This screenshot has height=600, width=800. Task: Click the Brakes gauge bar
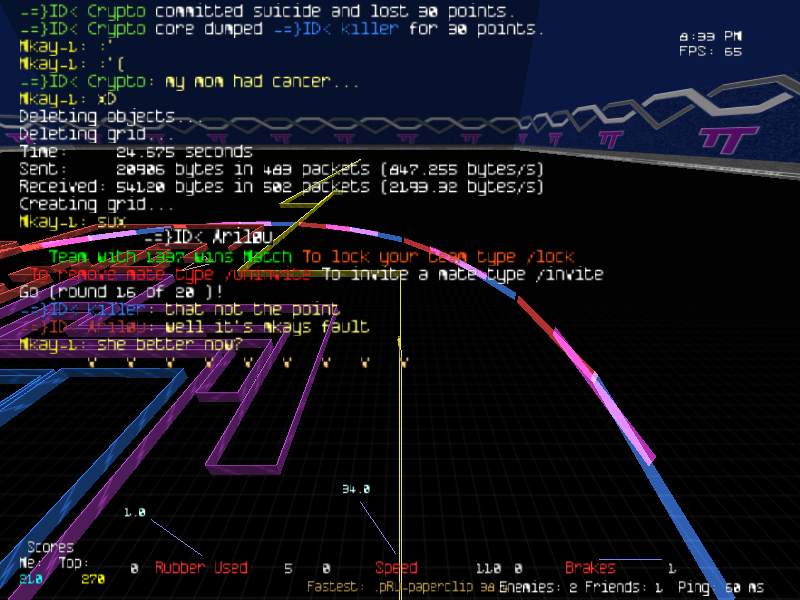[x=630, y=559]
